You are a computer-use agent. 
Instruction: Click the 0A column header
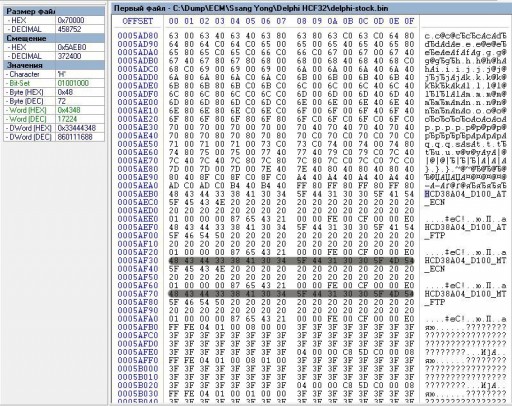pyautogui.click(x=332, y=21)
